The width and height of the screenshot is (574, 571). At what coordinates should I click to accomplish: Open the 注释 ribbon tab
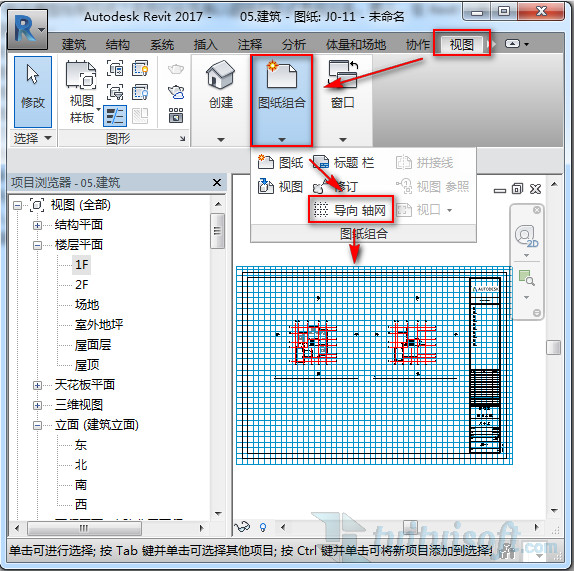pyautogui.click(x=250, y=45)
